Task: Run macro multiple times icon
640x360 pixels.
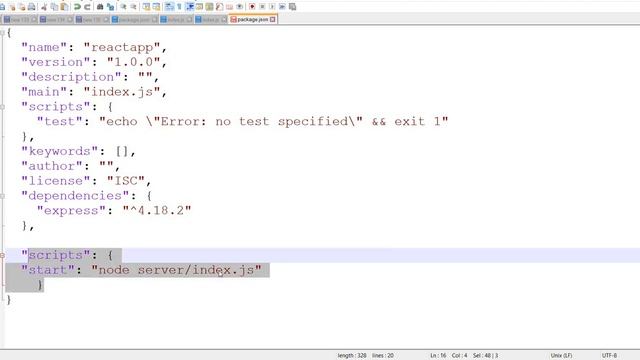Action: click(x=282, y=7)
